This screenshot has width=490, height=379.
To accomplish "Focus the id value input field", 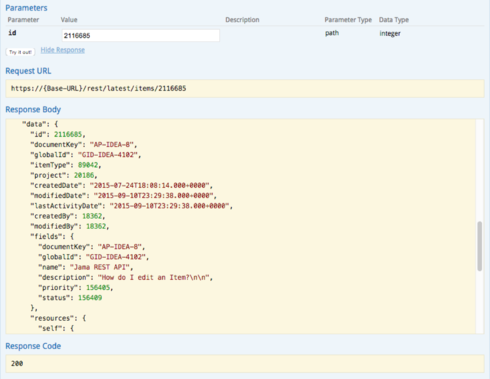I will (141, 35).
